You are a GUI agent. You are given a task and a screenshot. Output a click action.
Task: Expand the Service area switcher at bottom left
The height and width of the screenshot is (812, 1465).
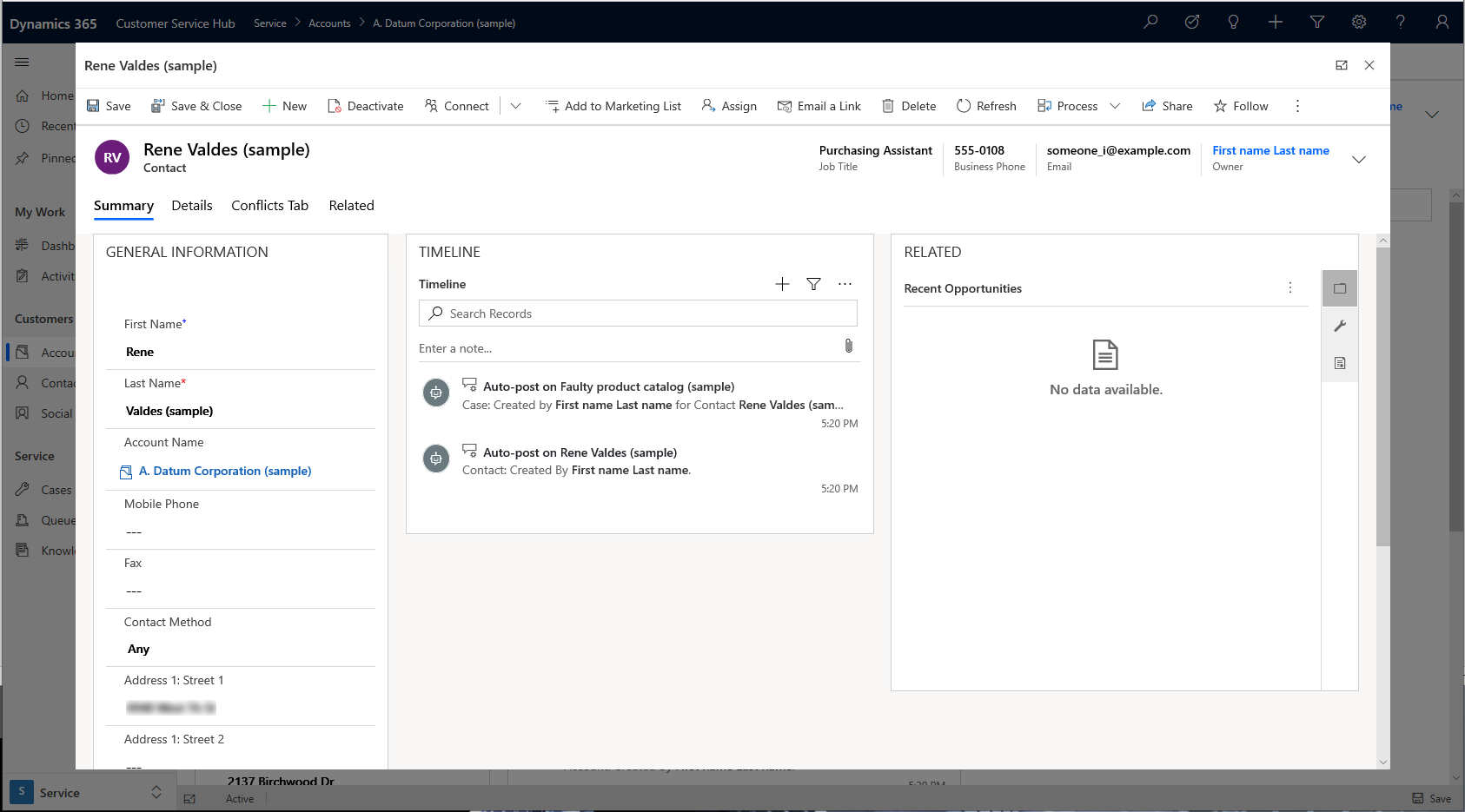(x=156, y=792)
